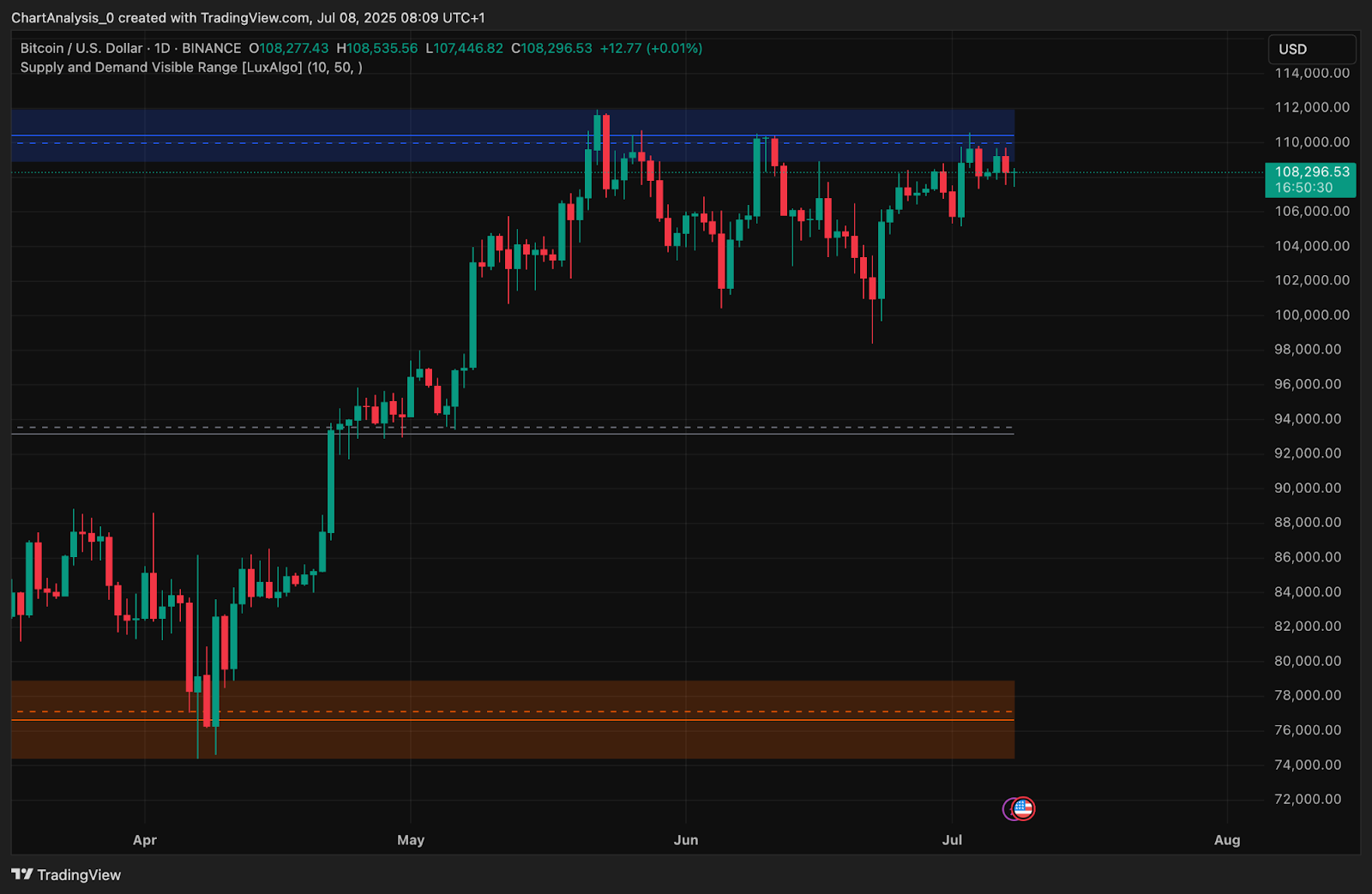Select the Supply and Demand Visible Range indicator label

(191, 67)
